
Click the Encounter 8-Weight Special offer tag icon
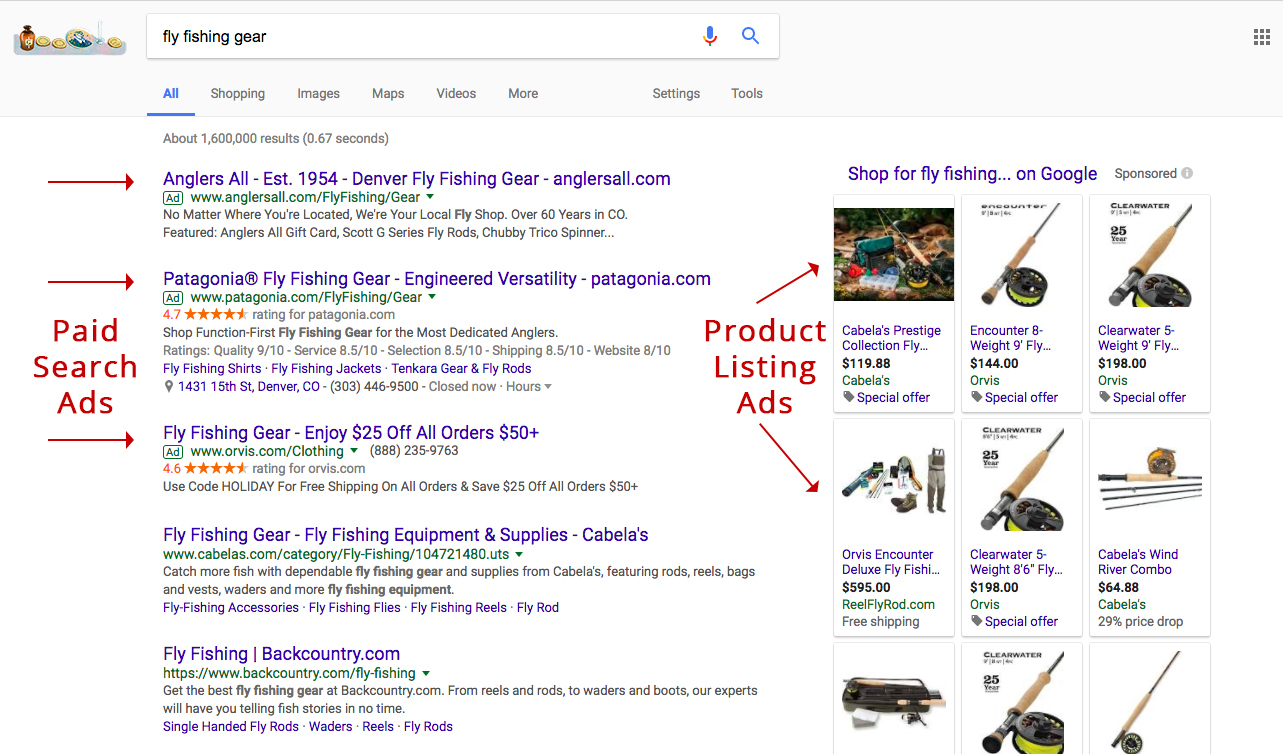pos(976,397)
